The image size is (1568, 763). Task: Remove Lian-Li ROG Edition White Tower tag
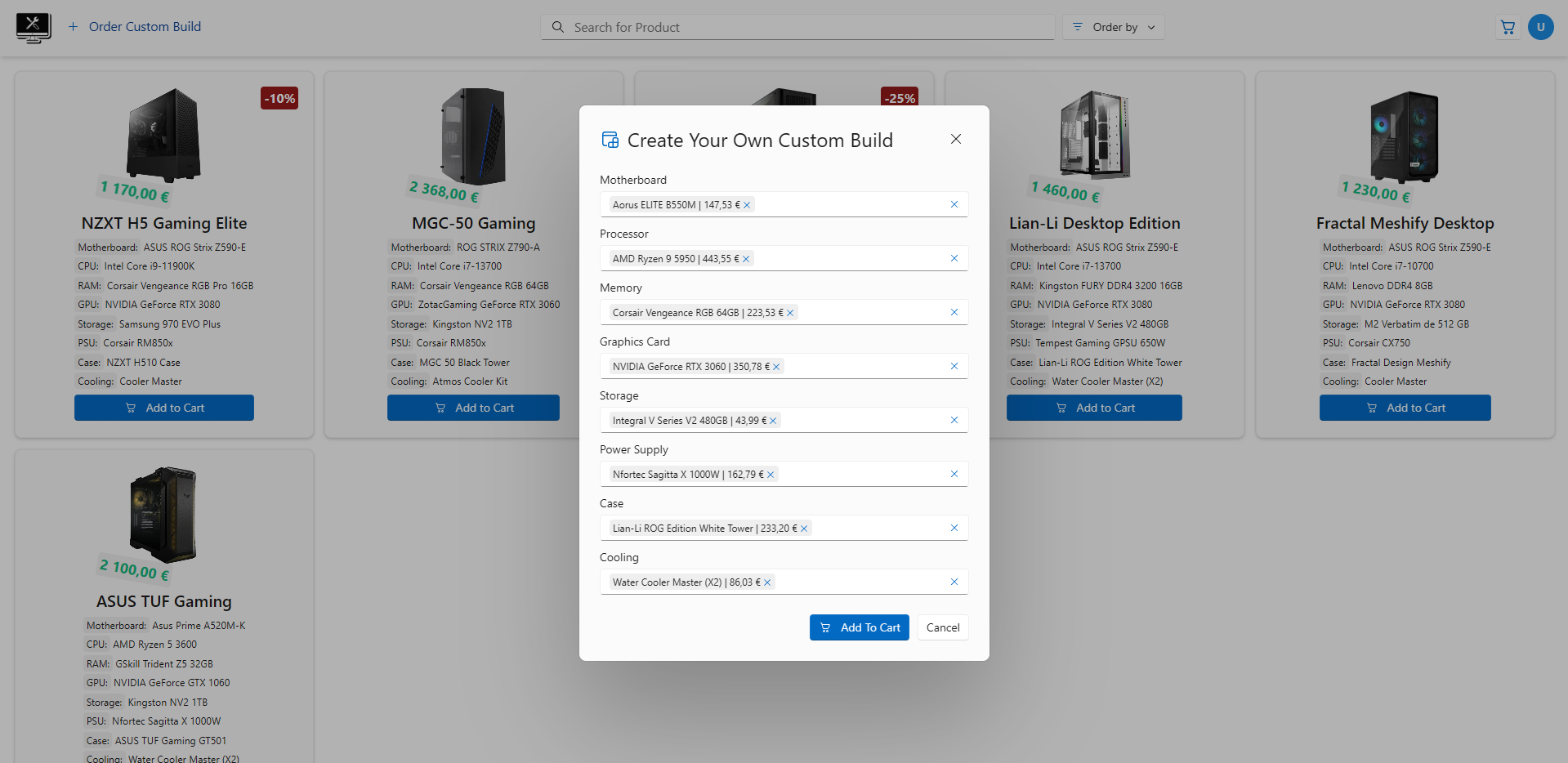click(x=804, y=529)
